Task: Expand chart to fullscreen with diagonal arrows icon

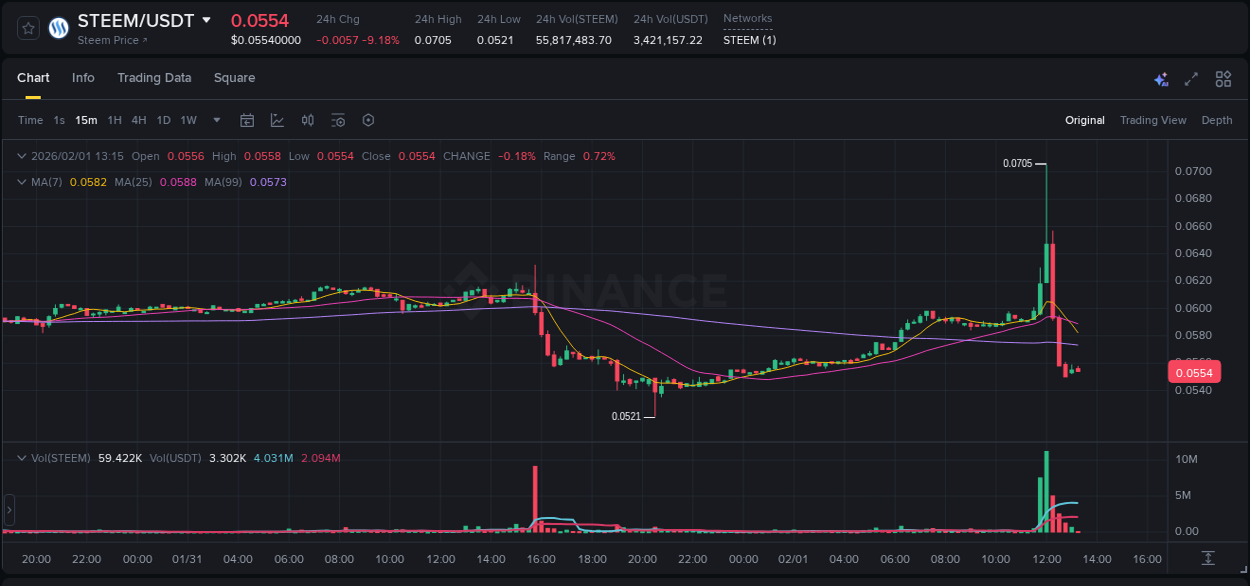Action: (x=1191, y=78)
